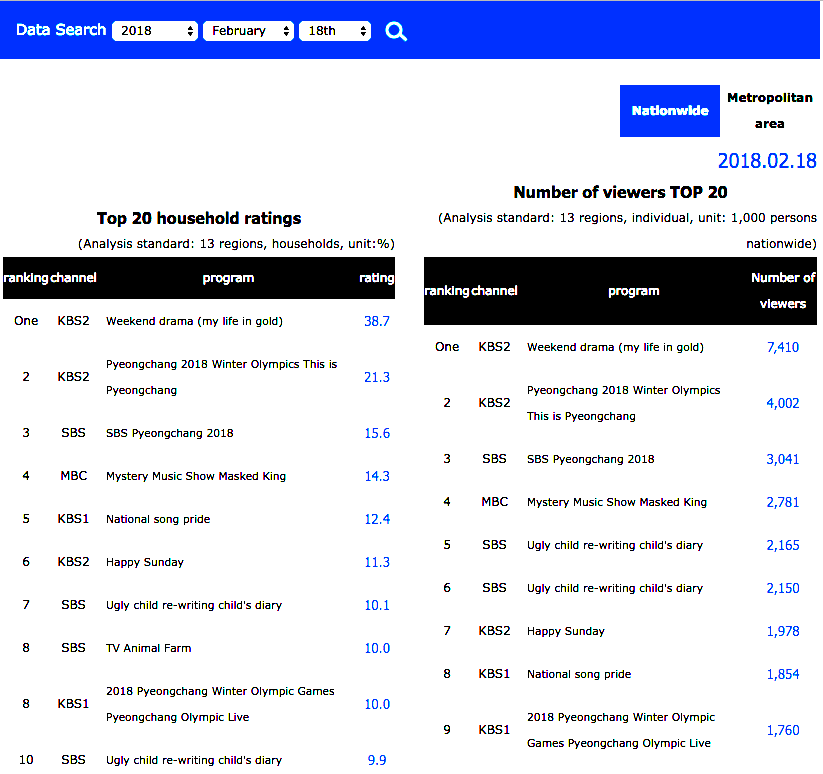Click the household rating value 15.6
823x774 pixels.
tap(377, 433)
